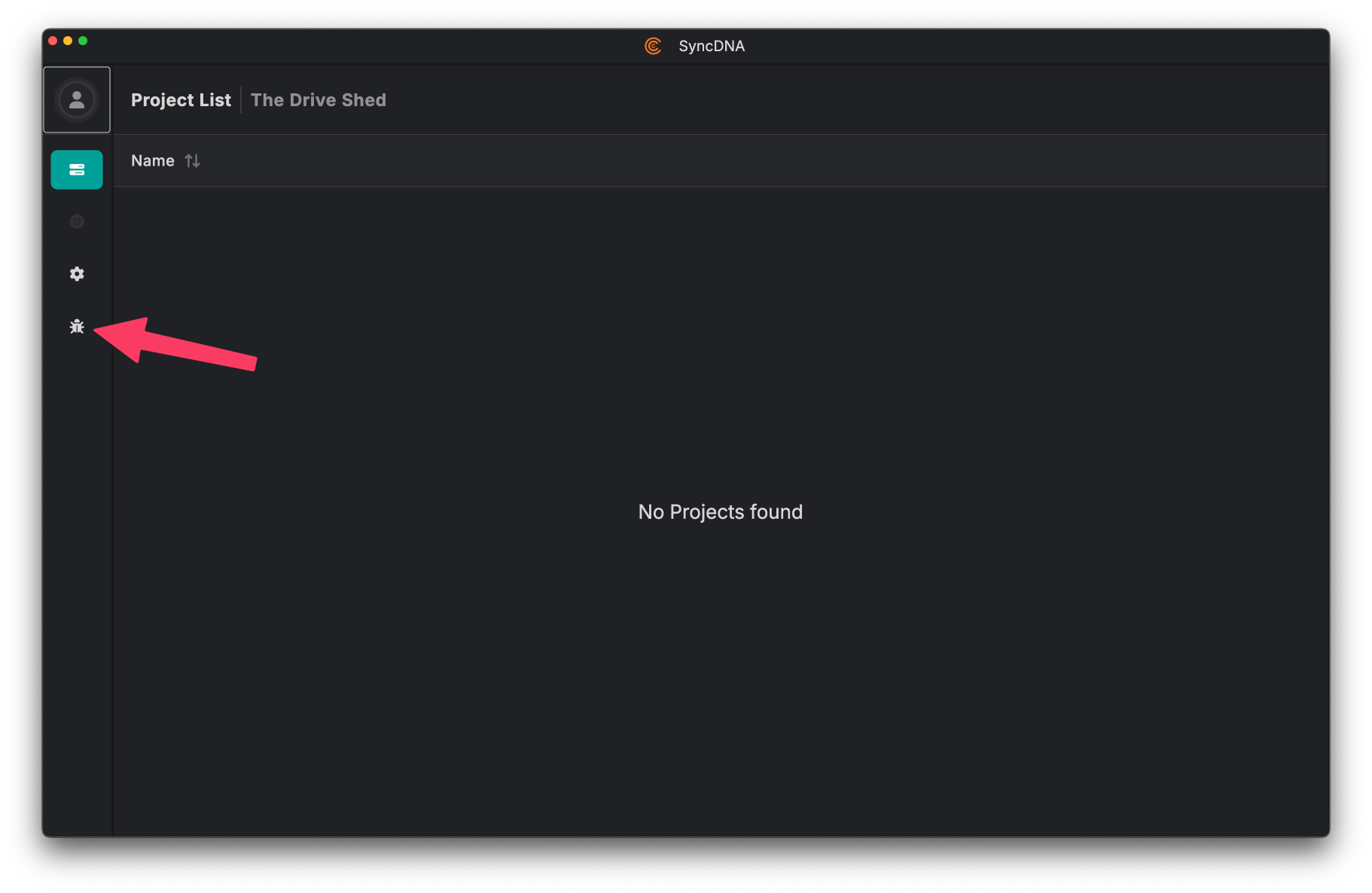Sort projects using the up-down arrows
The image size is (1372, 893).
tap(191, 160)
